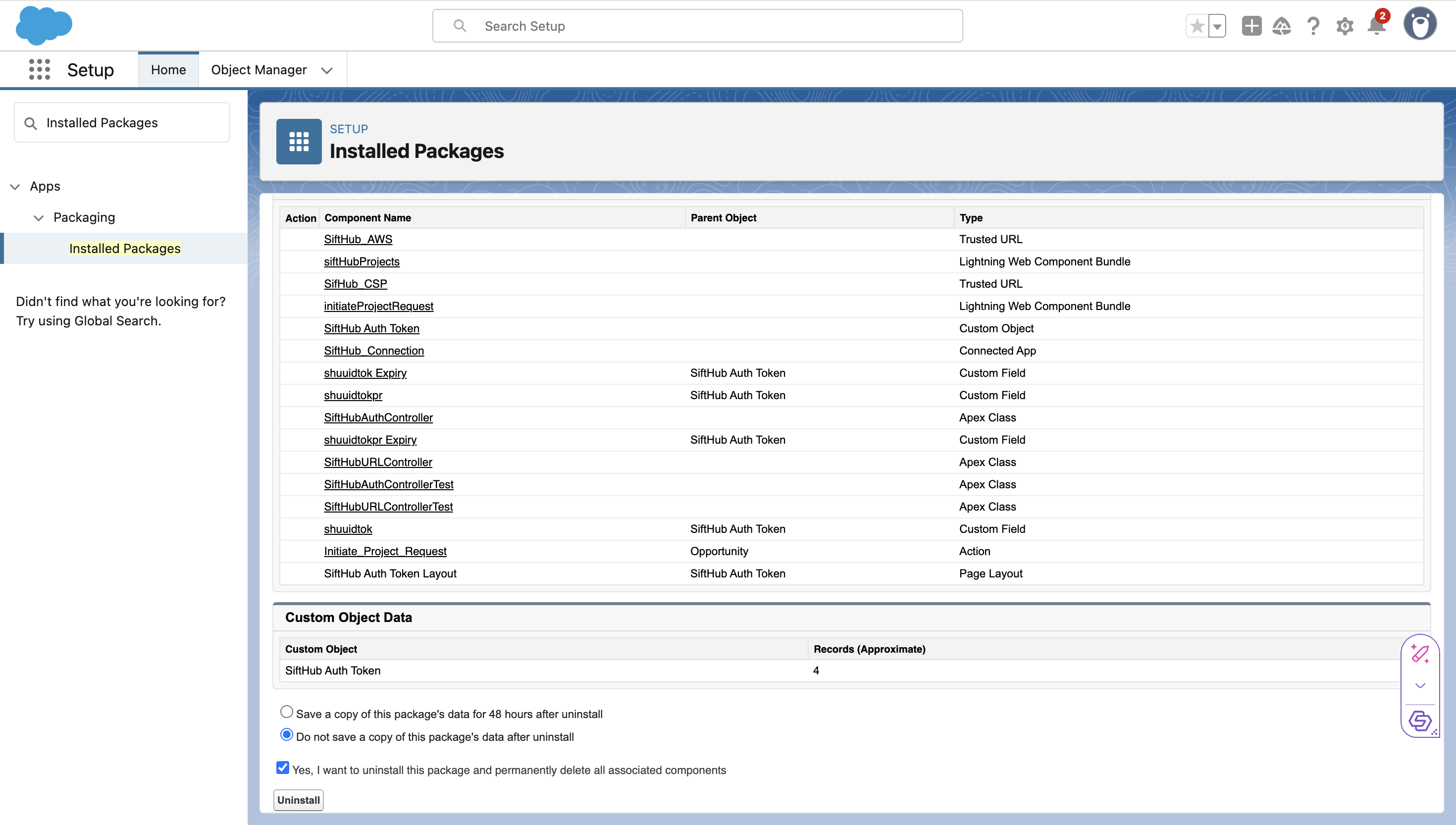Open the Notifications bell
The height and width of the screenshot is (825, 1456).
click(x=1376, y=26)
